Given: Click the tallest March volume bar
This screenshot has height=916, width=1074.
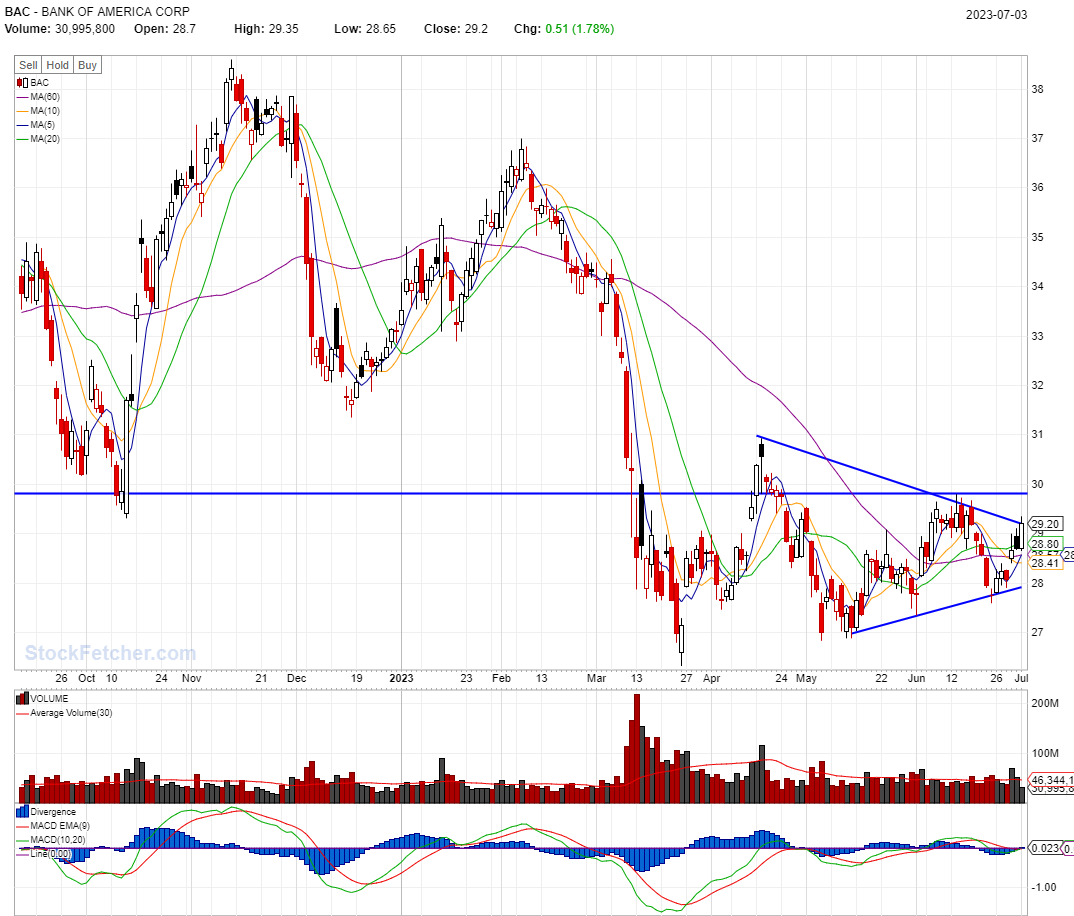Looking at the screenshot, I should (637, 749).
